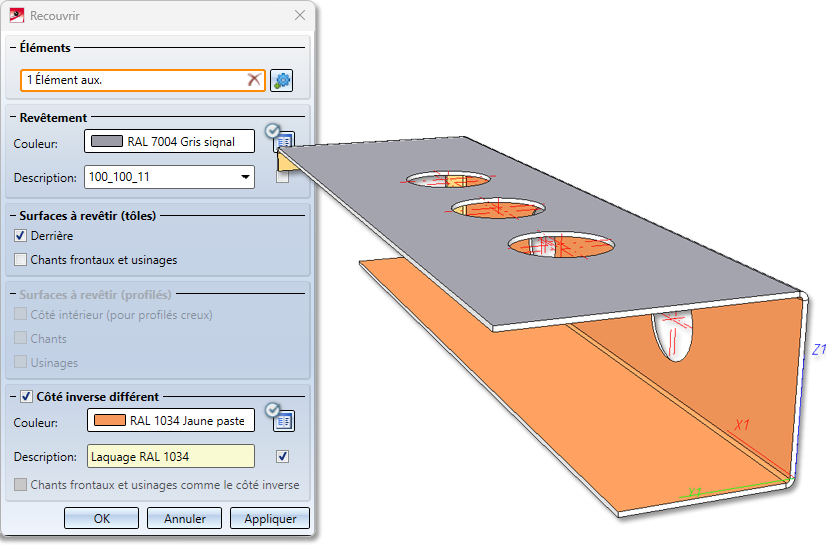Check Chants frontaux comme le côté inverse
The height and width of the screenshot is (548, 837).
[x=20, y=485]
